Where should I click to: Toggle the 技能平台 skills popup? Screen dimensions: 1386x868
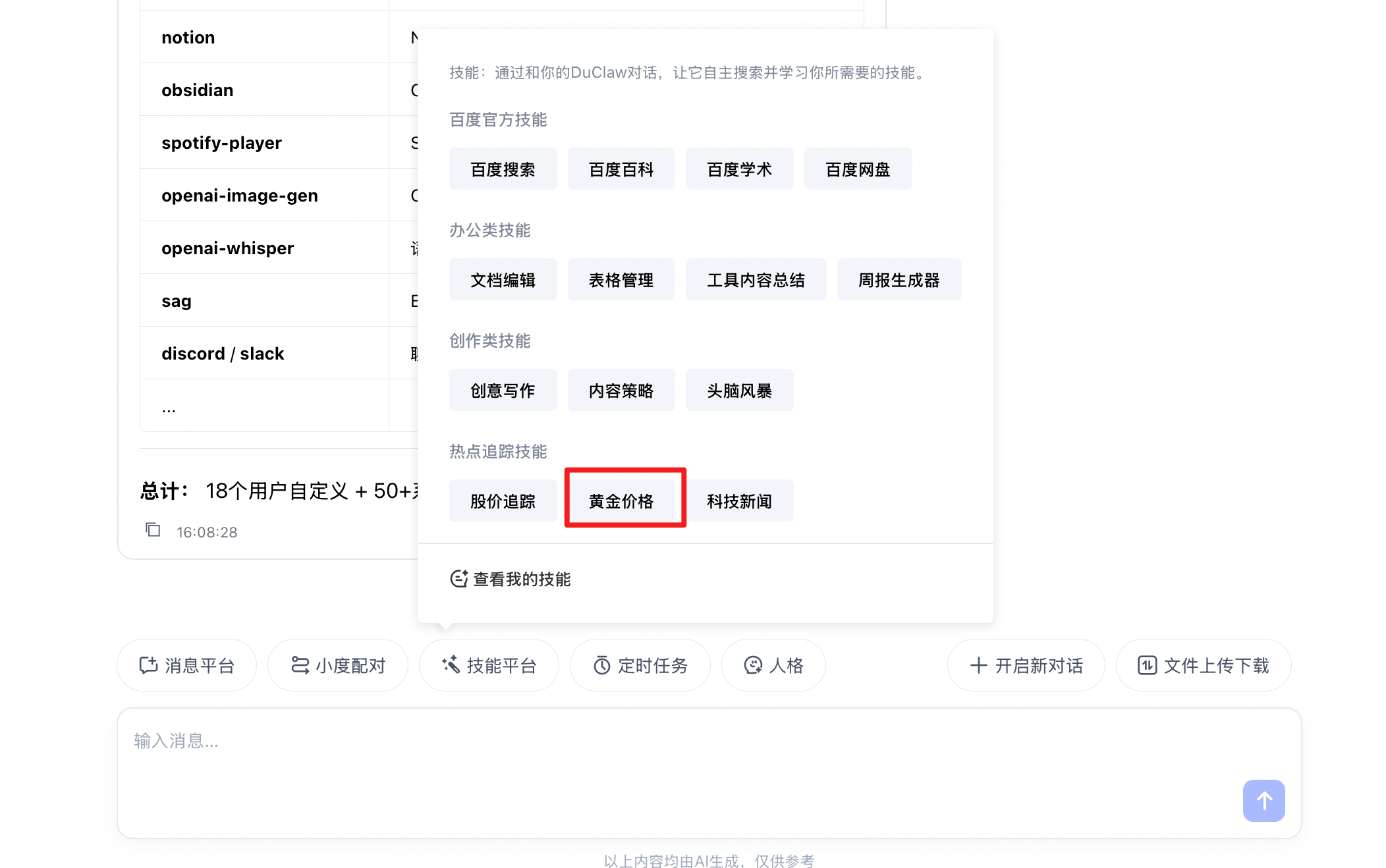click(x=489, y=665)
